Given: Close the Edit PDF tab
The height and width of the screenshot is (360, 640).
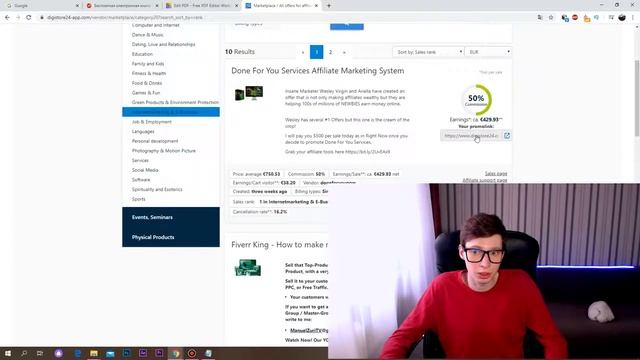Looking at the screenshot, I should coord(236,6).
